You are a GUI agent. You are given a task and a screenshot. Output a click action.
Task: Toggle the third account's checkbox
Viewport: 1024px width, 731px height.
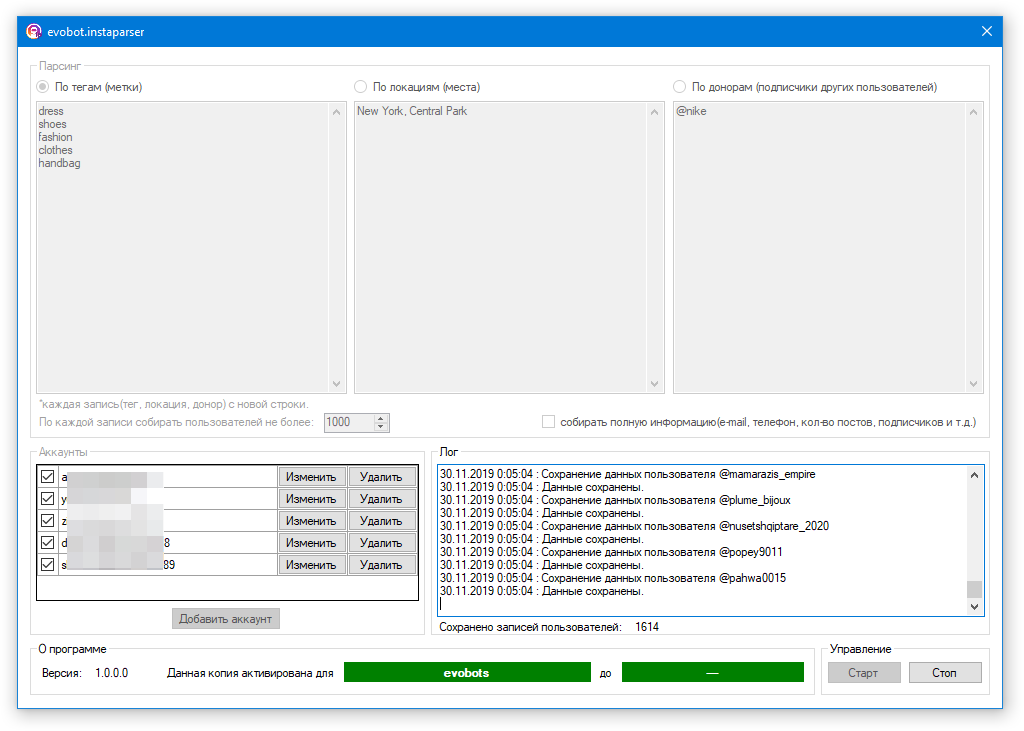(x=47, y=521)
